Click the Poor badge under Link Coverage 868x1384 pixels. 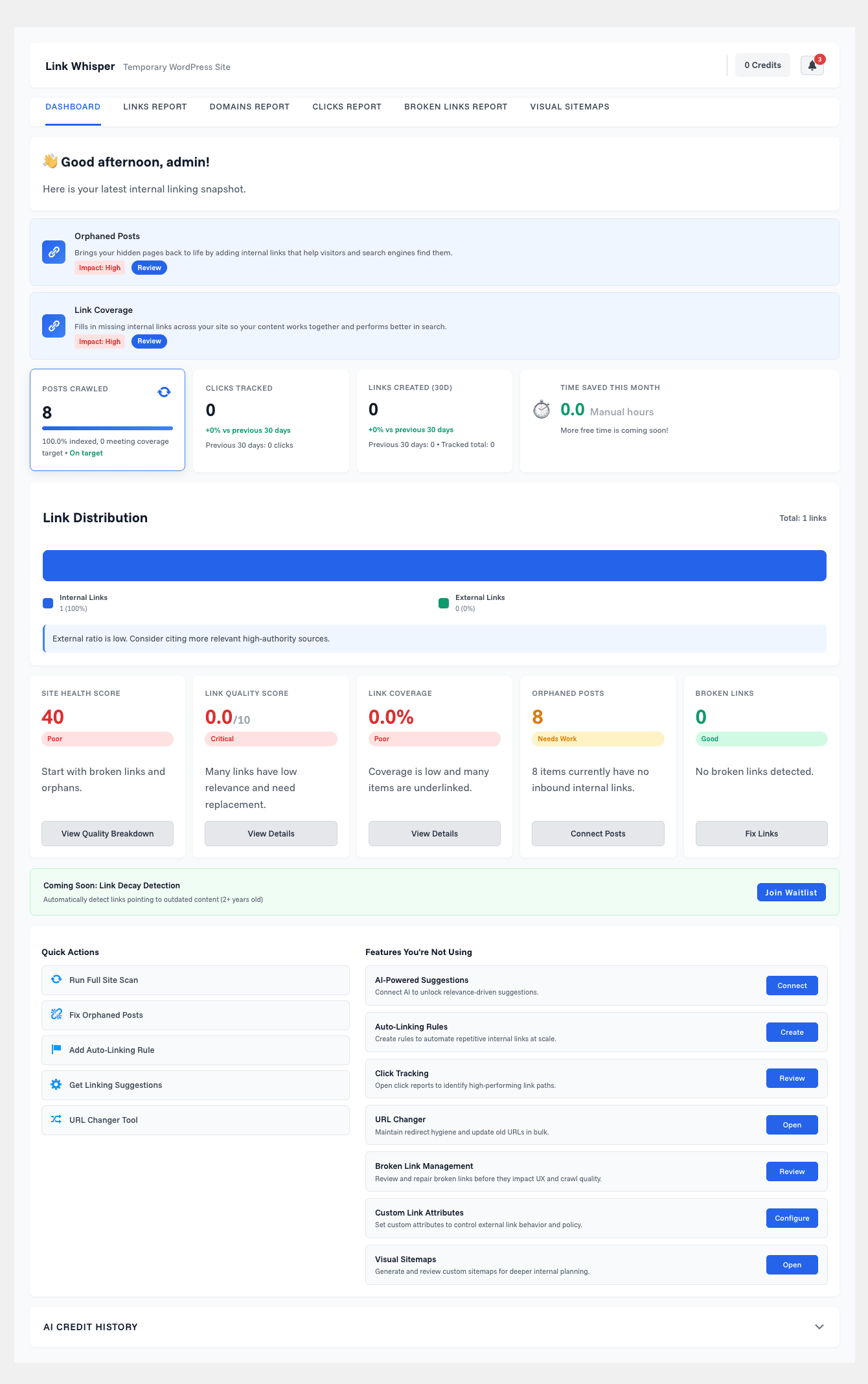(435, 739)
